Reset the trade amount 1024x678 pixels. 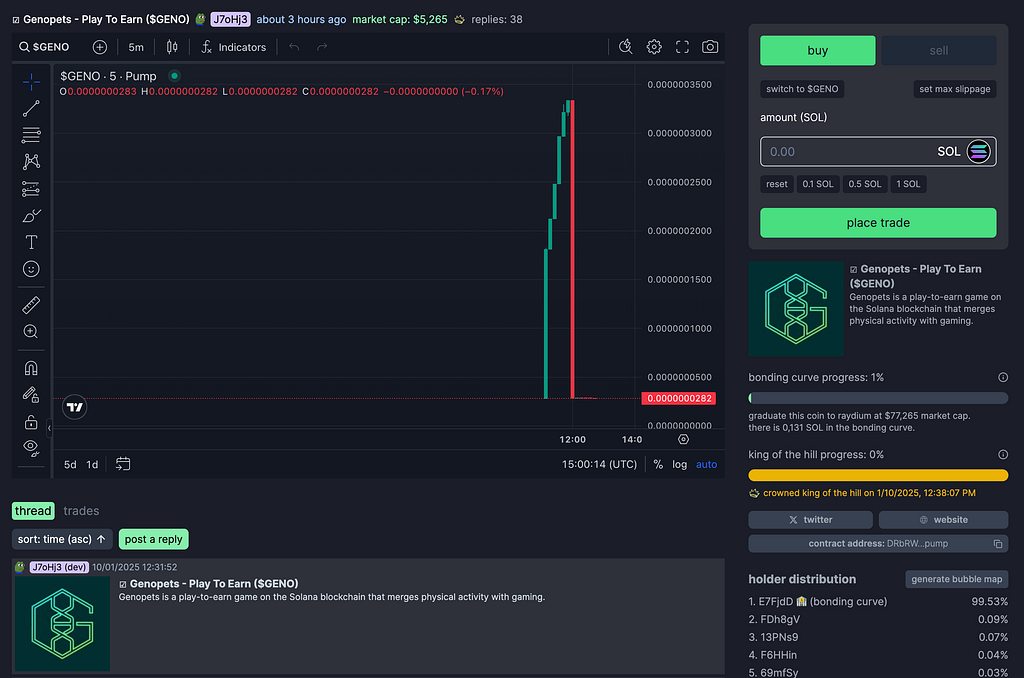pyautogui.click(x=776, y=184)
